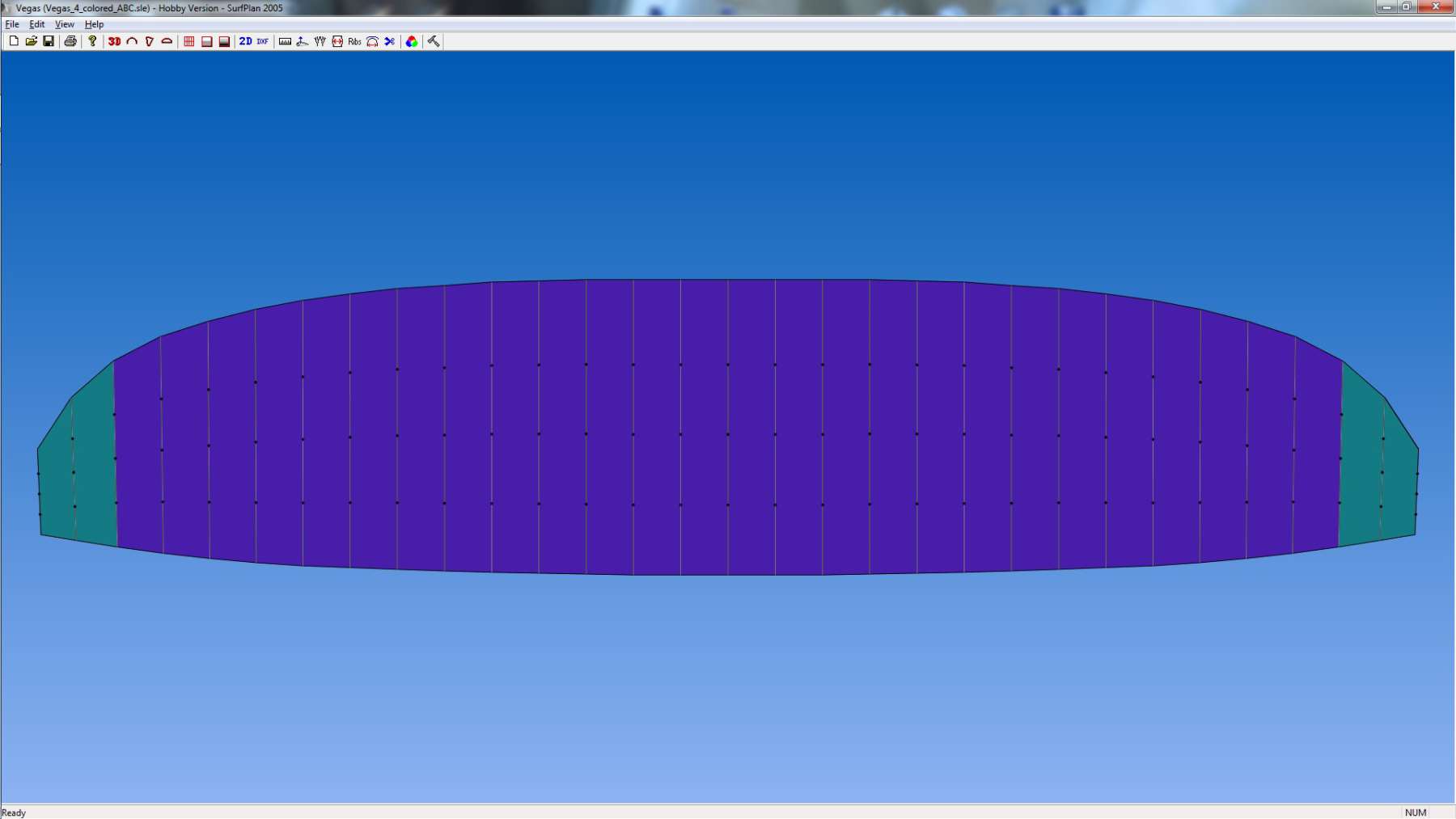Save the kite design with floppy icon

click(x=49, y=41)
